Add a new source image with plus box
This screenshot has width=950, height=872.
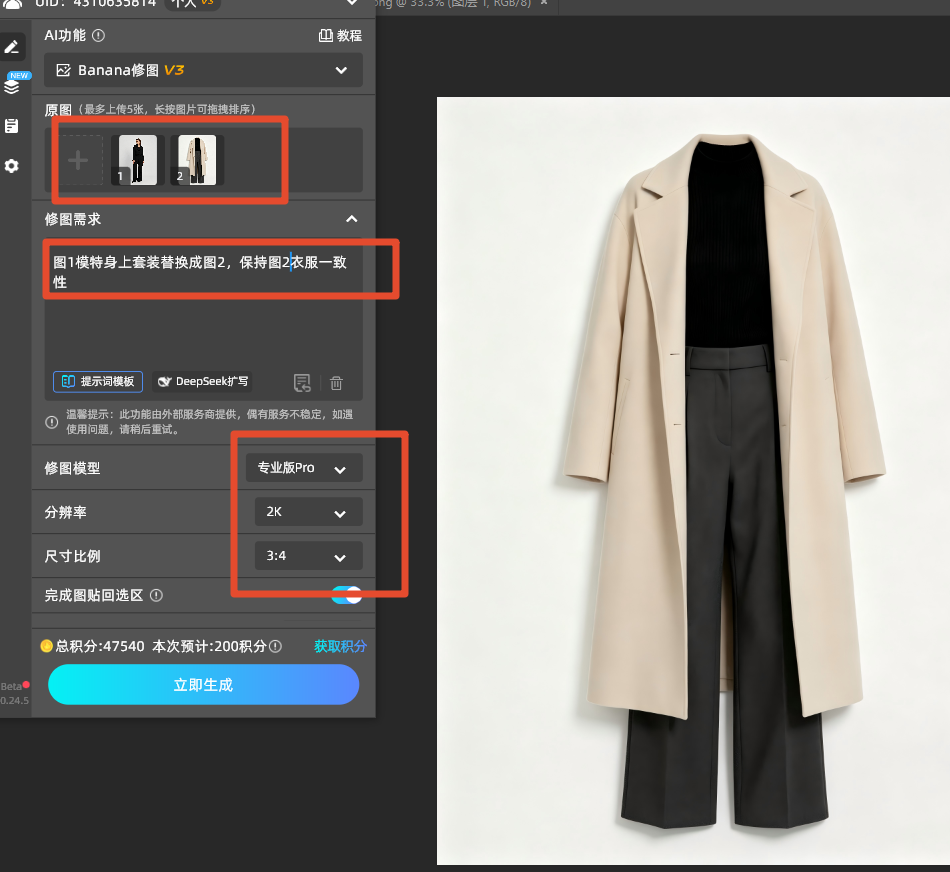78,160
